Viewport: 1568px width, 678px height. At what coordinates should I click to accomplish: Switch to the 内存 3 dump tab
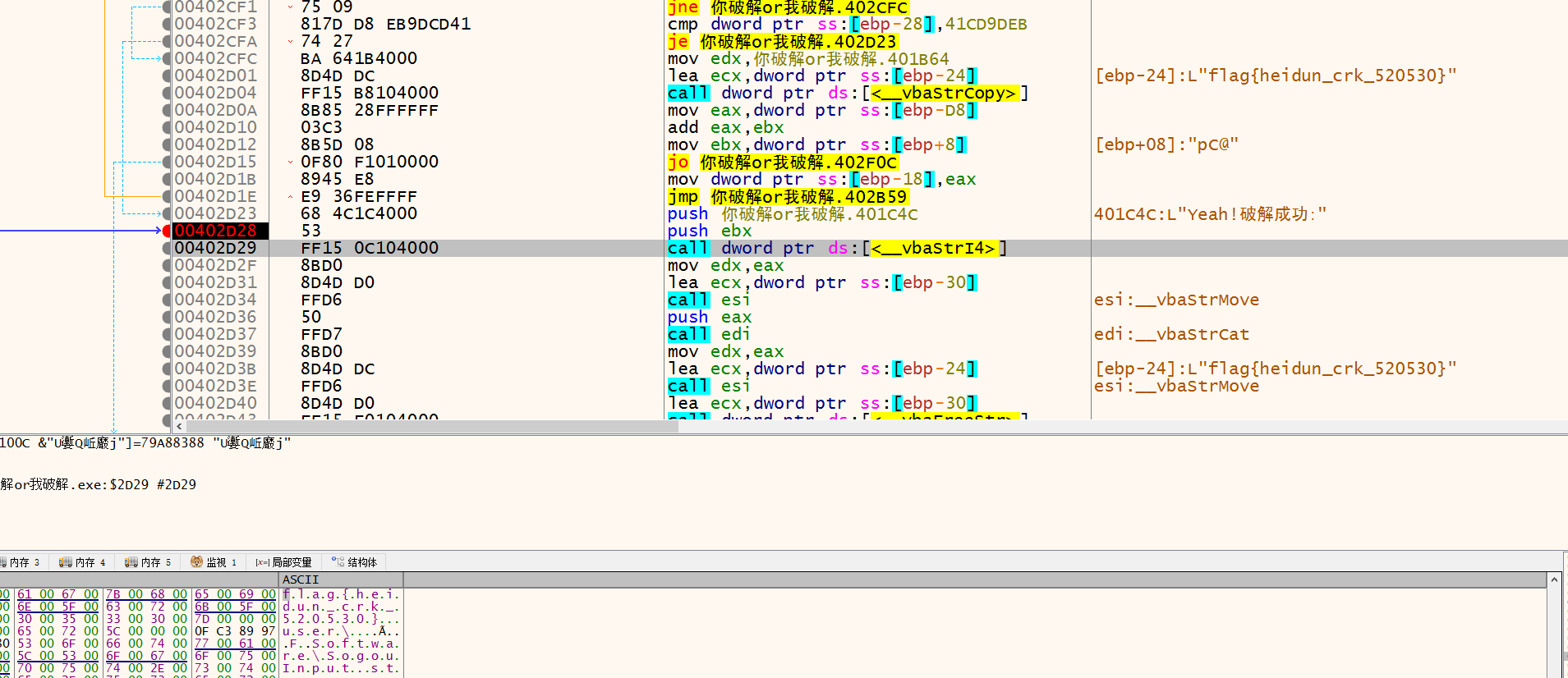pos(22,562)
